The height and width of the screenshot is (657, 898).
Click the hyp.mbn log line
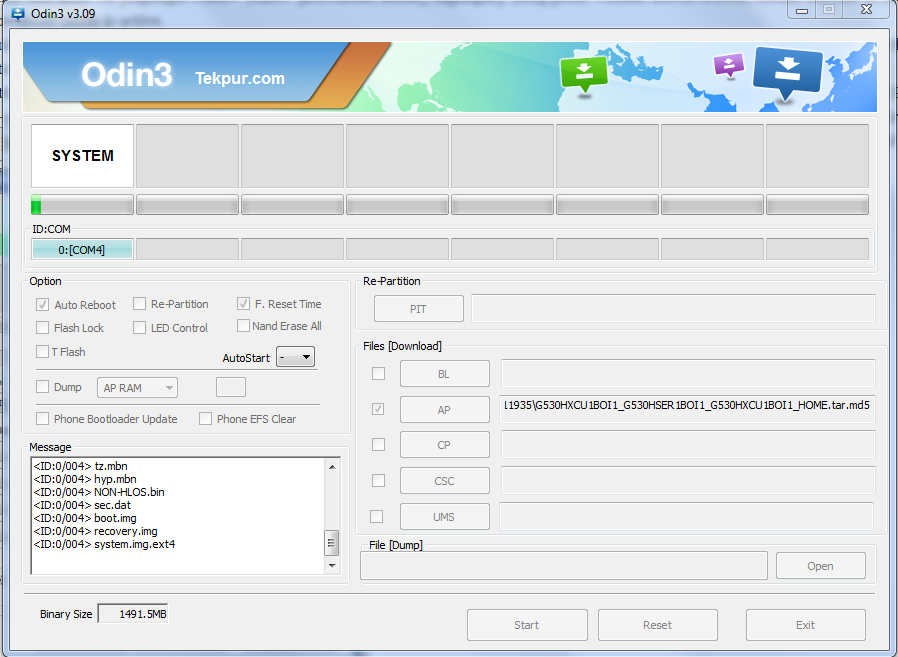tap(85, 479)
